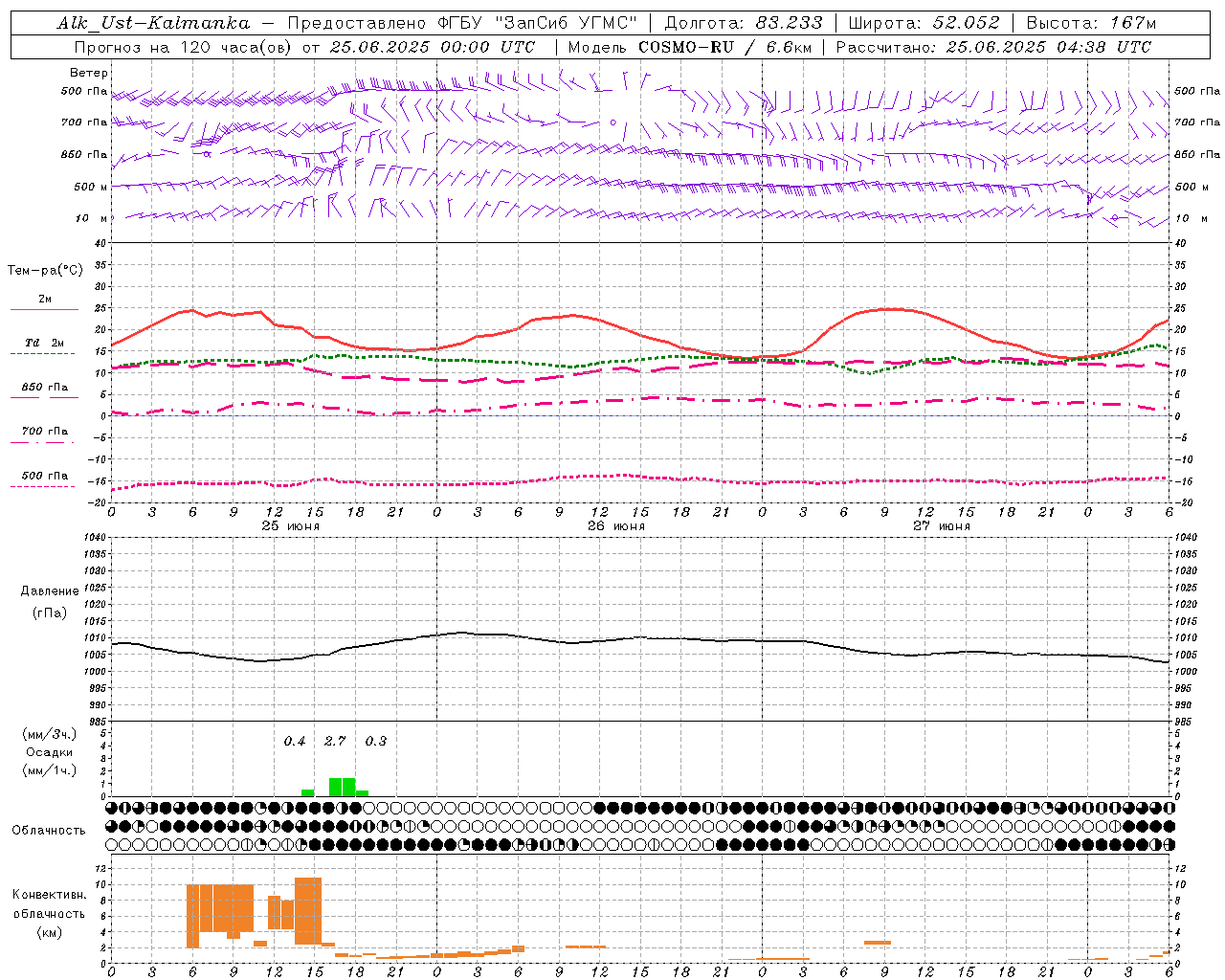Click the precipitation amount 0.3
The image size is (1225, 980).
[376, 741]
